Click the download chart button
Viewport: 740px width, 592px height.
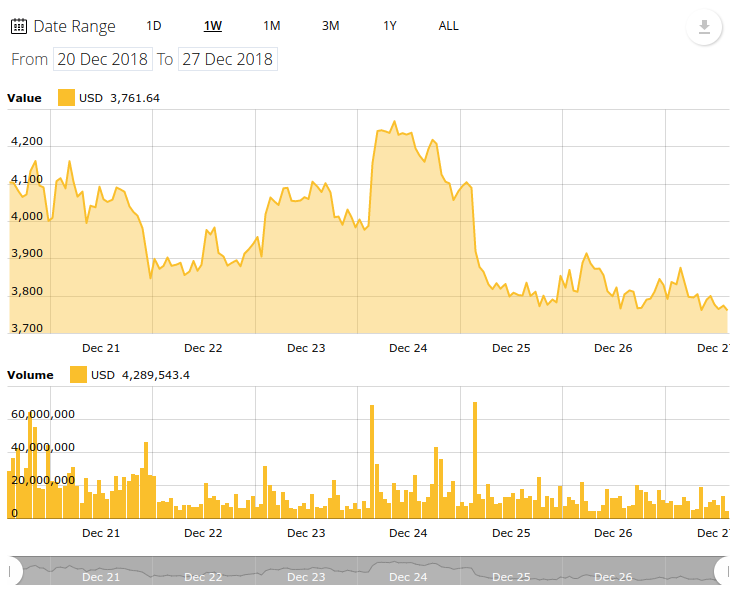[x=704, y=27]
